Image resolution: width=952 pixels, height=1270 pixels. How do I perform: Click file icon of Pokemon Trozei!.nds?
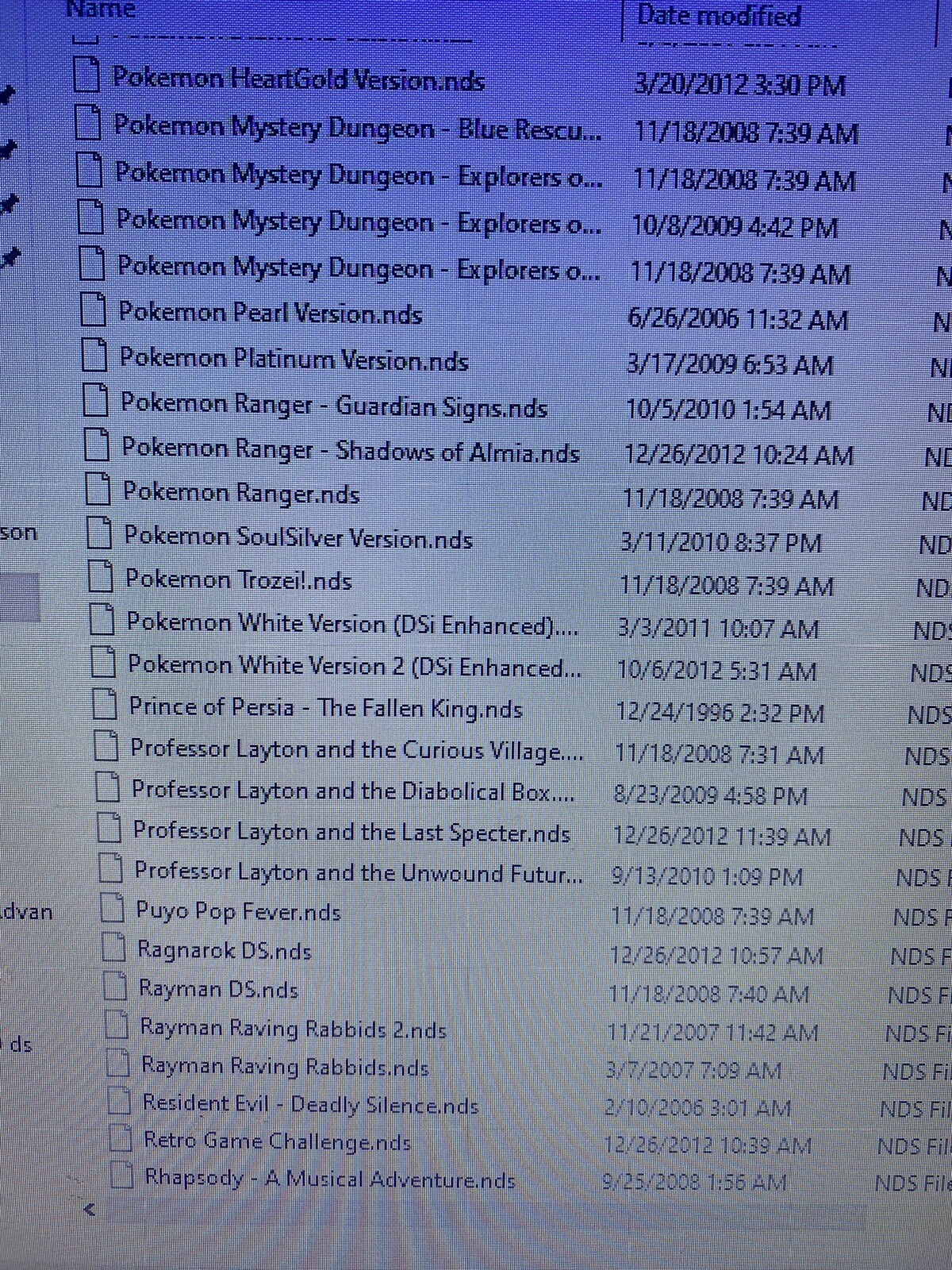tap(100, 576)
